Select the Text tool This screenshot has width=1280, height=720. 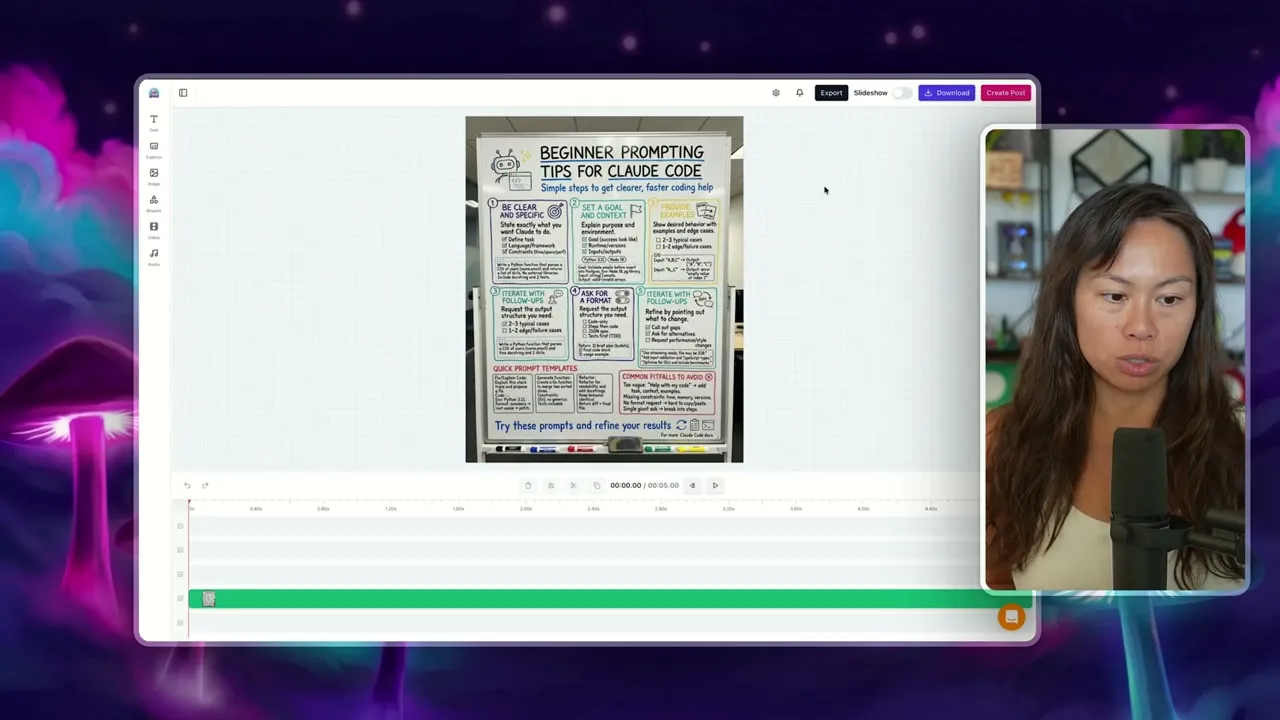point(154,122)
